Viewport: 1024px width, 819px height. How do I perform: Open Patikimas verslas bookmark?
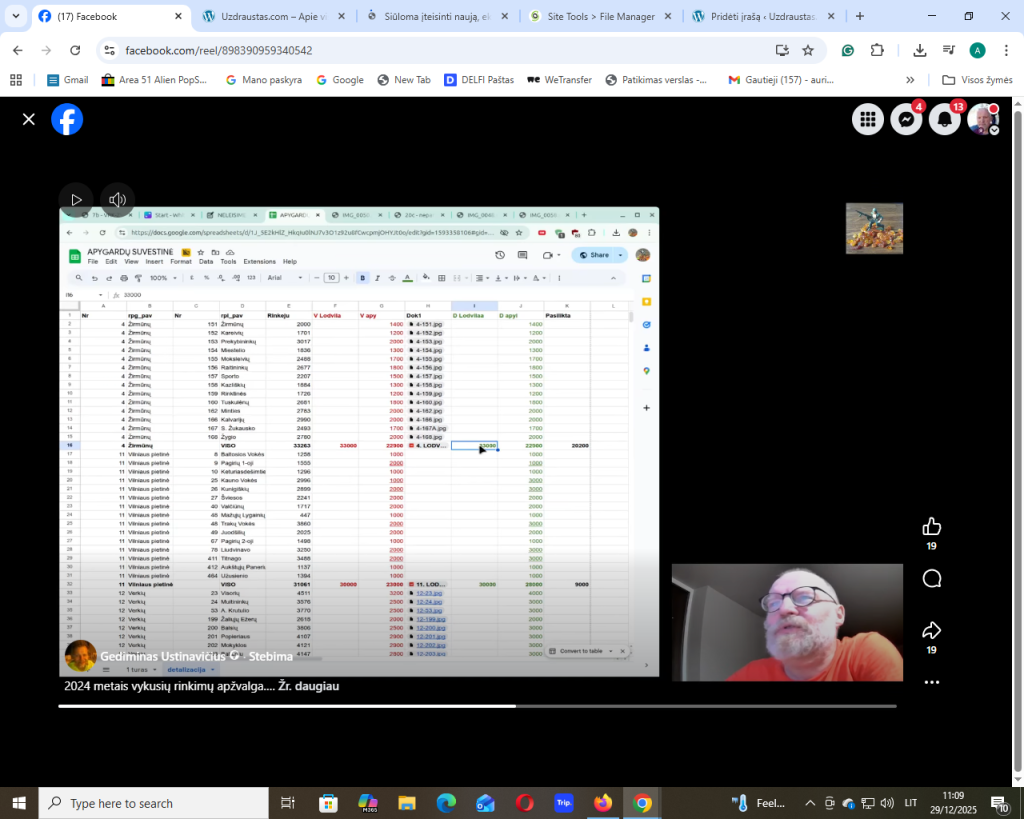point(656,80)
